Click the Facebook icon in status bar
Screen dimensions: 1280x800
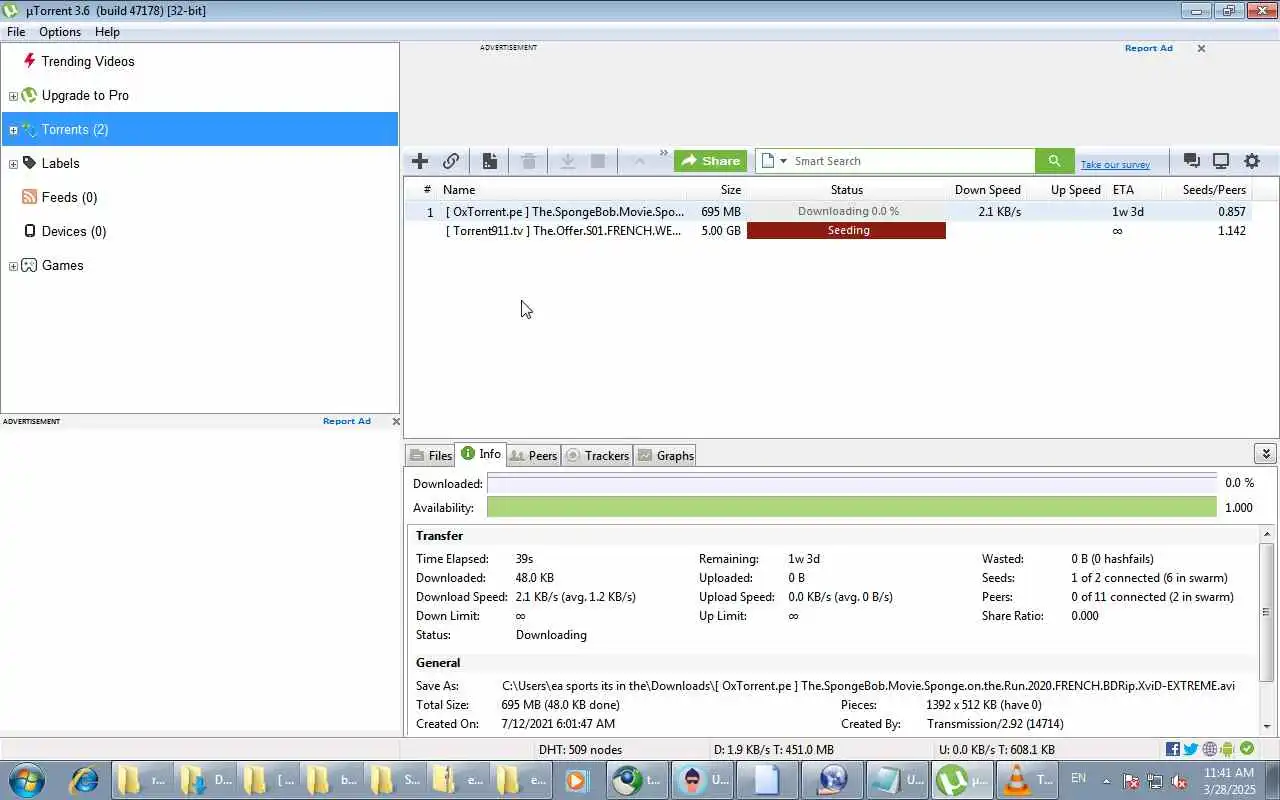(1173, 749)
